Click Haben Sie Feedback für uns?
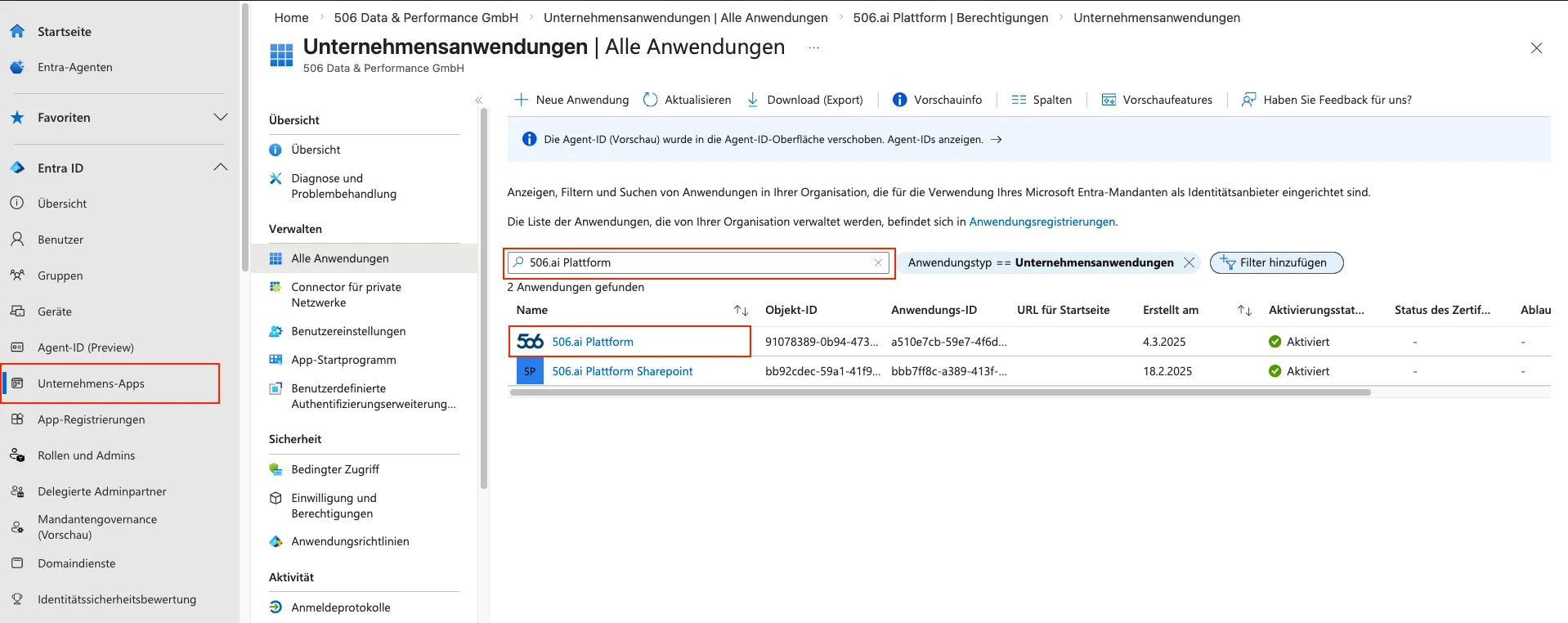This screenshot has width=1568, height=623. click(1327, 100)
